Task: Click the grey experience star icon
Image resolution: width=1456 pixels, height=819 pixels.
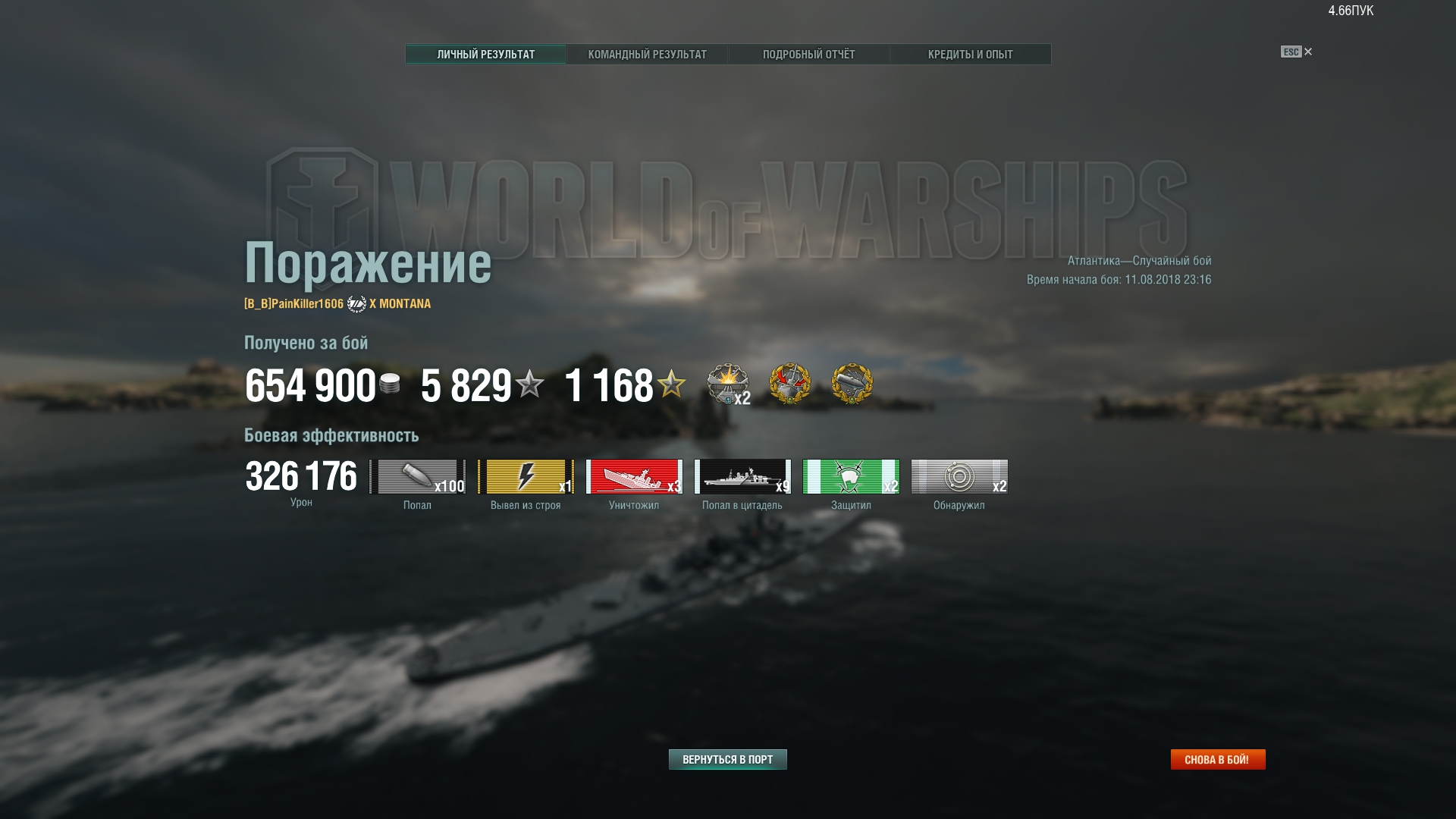Action: pyautogui.click(x=530, y=384)
